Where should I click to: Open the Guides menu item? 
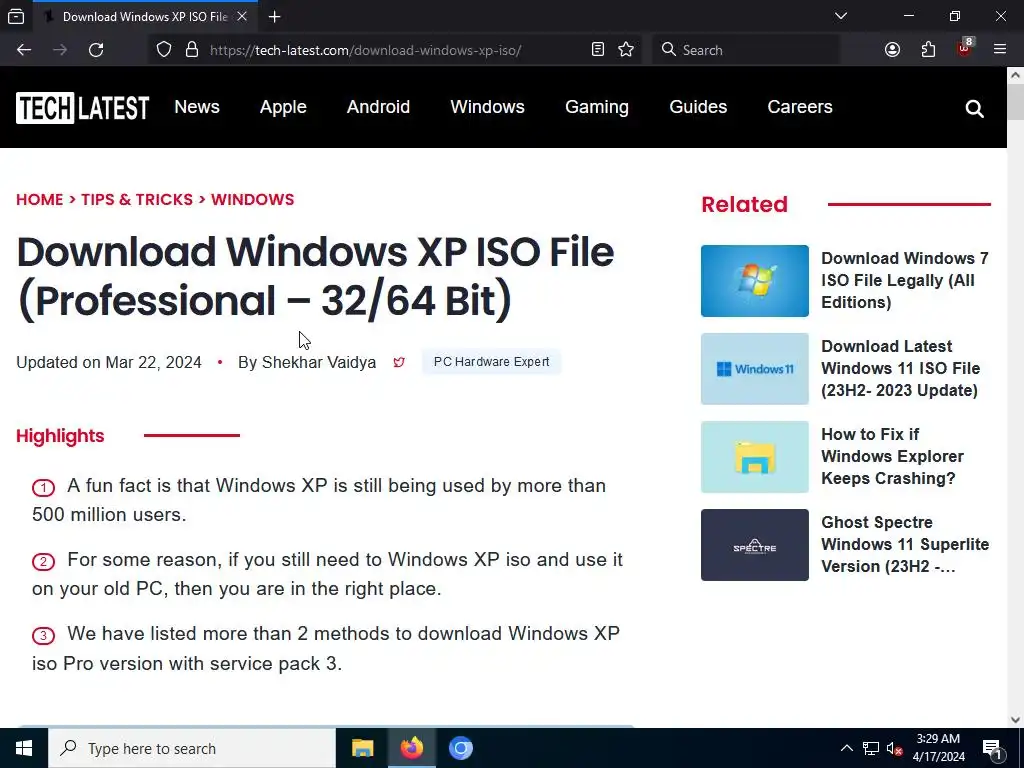point(698,107)
